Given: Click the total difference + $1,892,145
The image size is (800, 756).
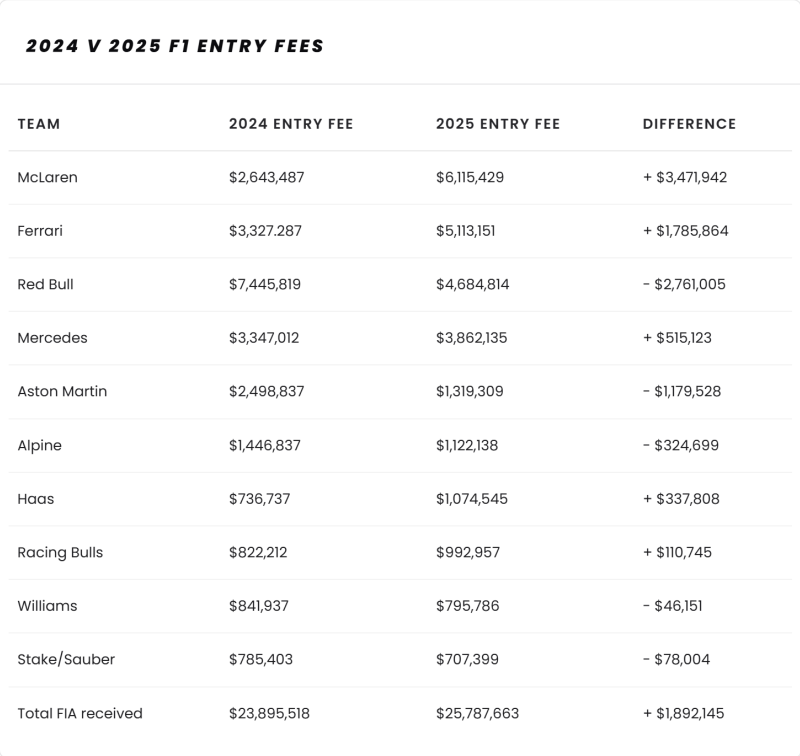Looking at the screenshot, I should click(x=683, y=713).
